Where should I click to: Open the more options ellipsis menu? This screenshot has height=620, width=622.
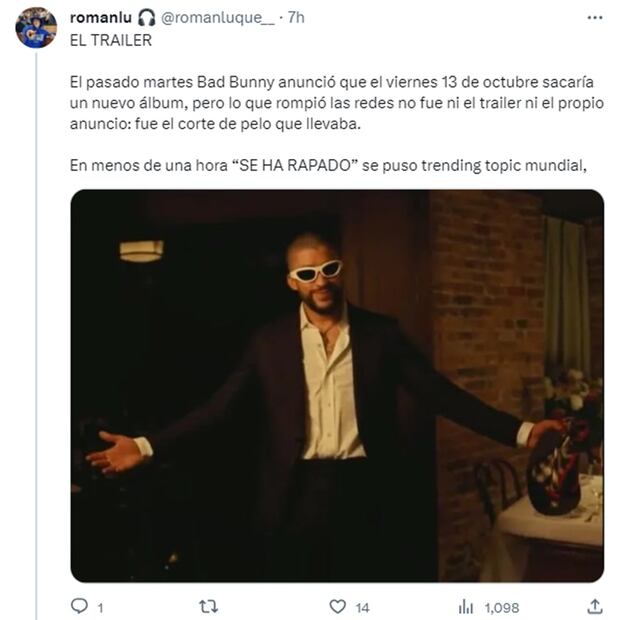point(595,18)
